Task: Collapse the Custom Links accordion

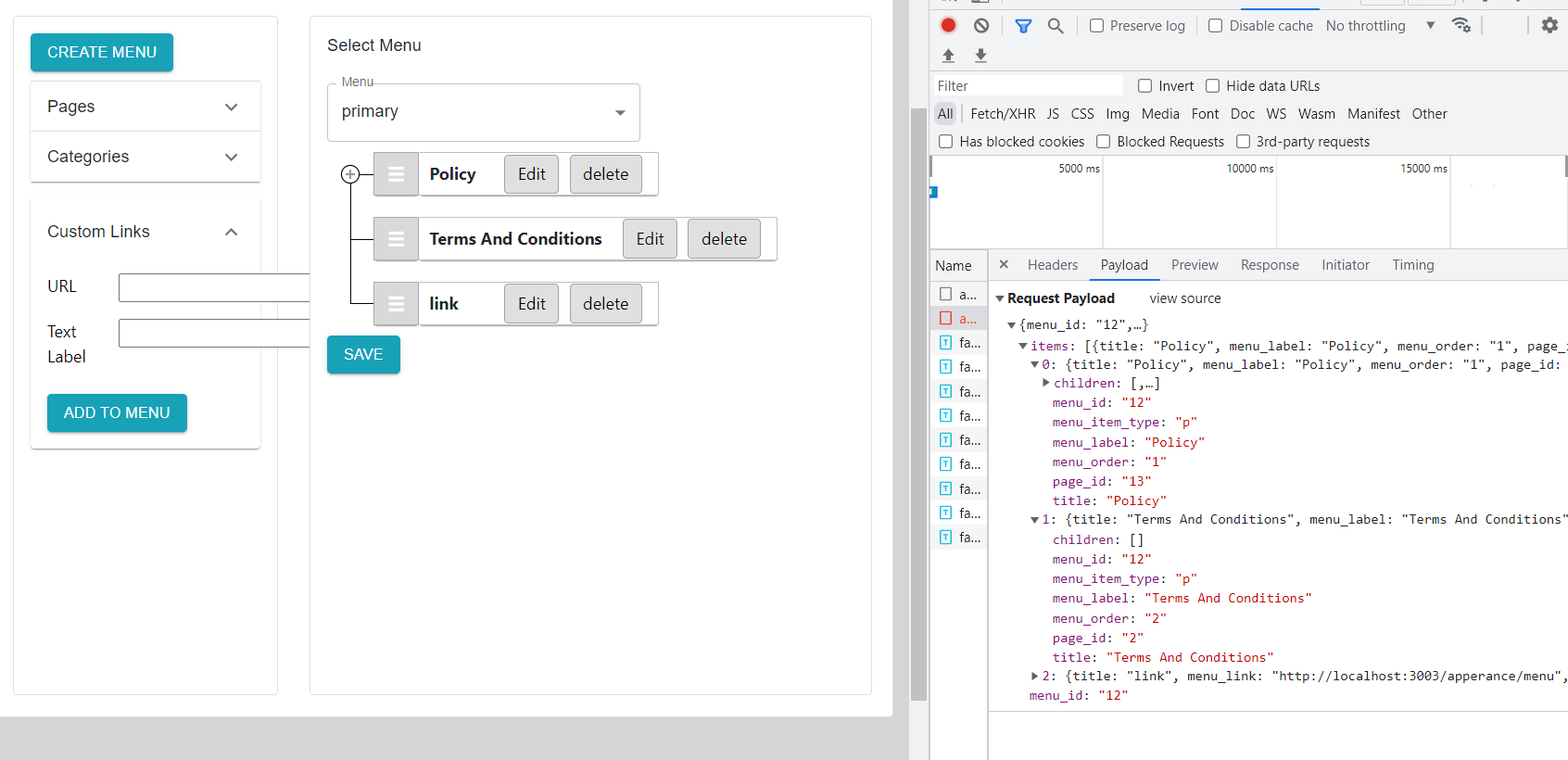Action: click(x=145, y=232)
